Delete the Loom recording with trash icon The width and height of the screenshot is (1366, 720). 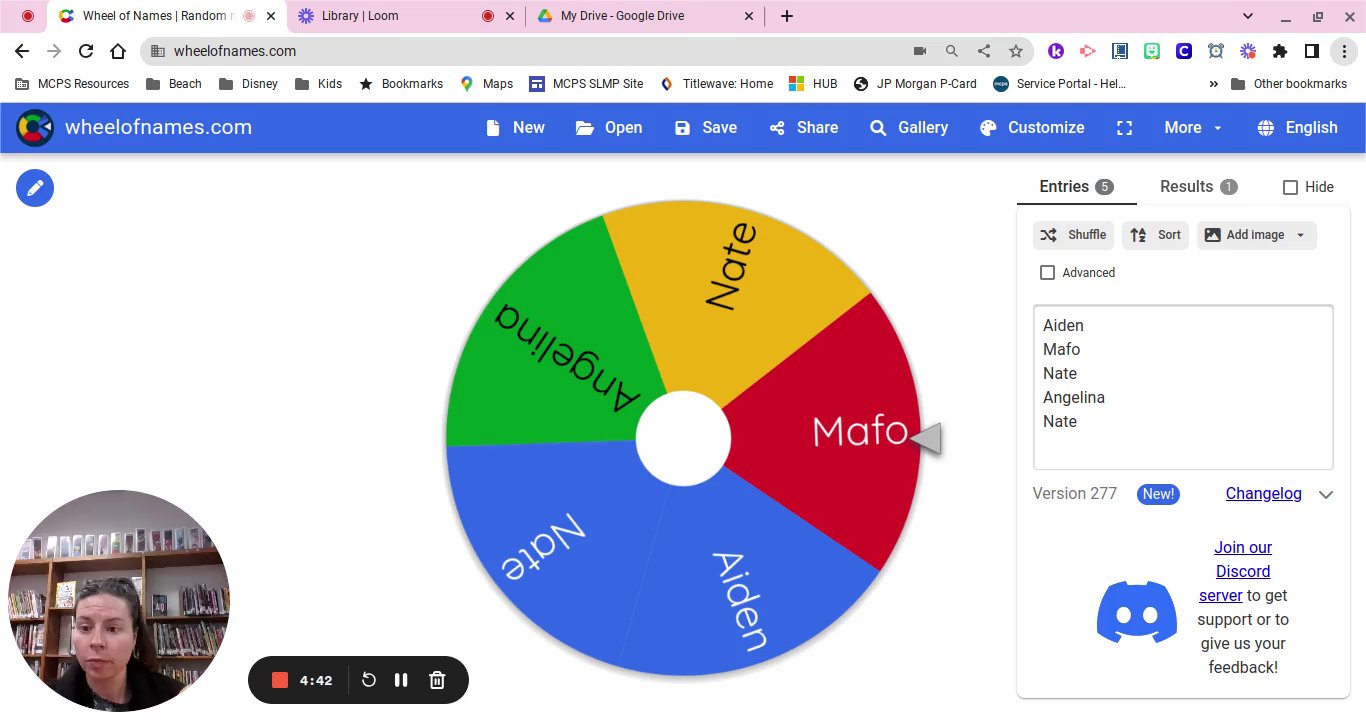click(437, 680)
